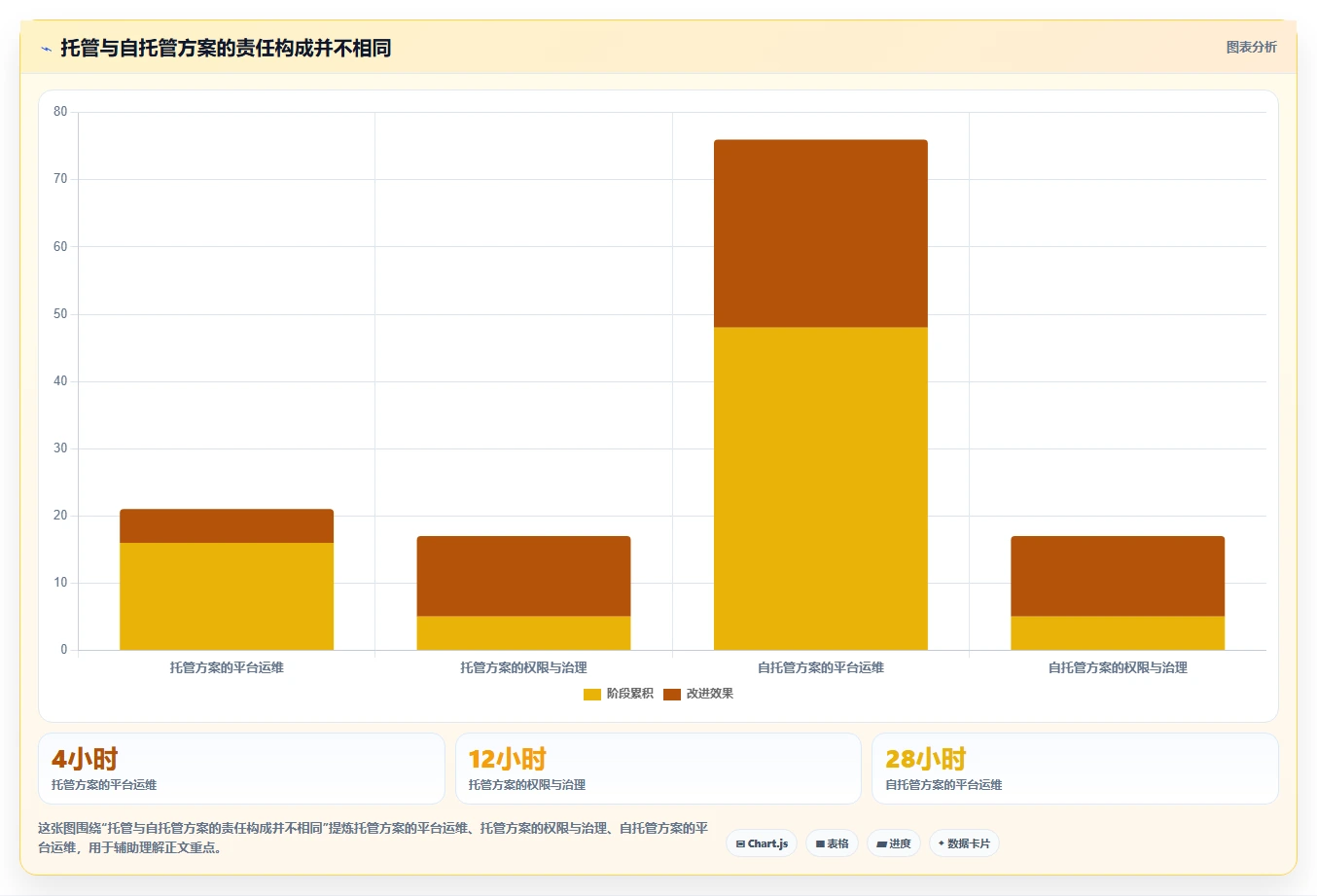Click the brown segment of the 自托管方案的权限与治理 bar
The image size is (1317, 896).
click(x=1118, y=576)
